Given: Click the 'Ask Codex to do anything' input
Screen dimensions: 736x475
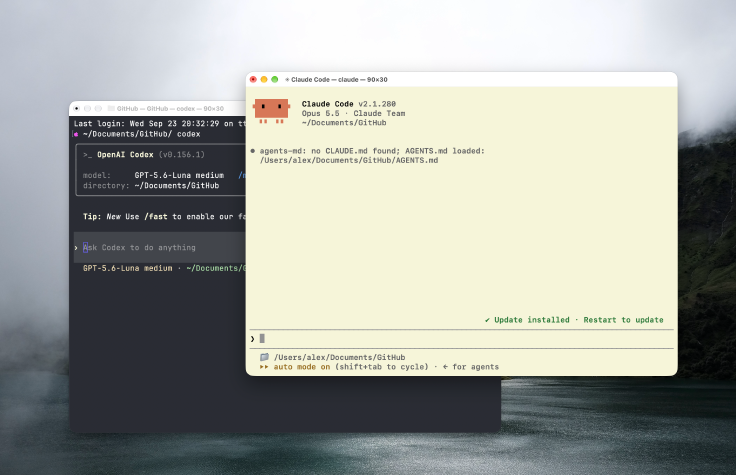Looking at the screenshot, I should tap(160, 247).
